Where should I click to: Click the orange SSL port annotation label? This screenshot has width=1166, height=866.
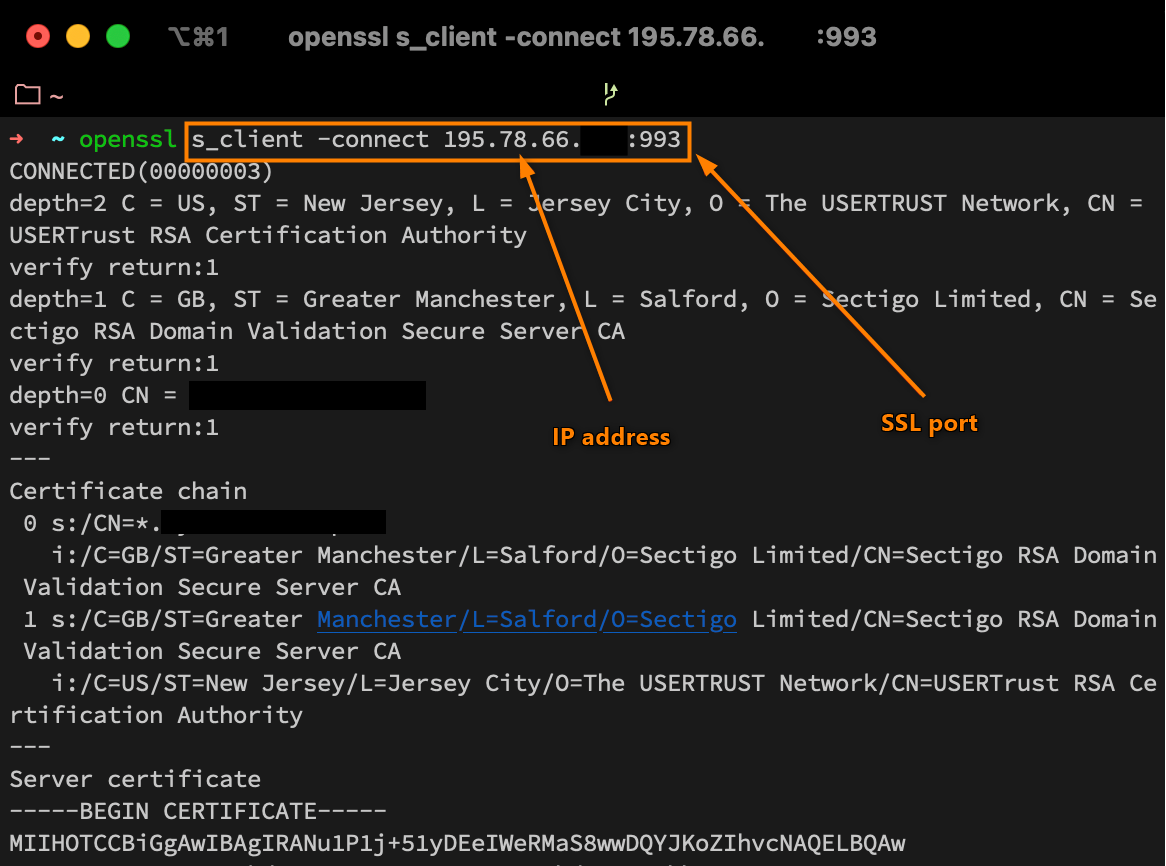click(929, 423)
